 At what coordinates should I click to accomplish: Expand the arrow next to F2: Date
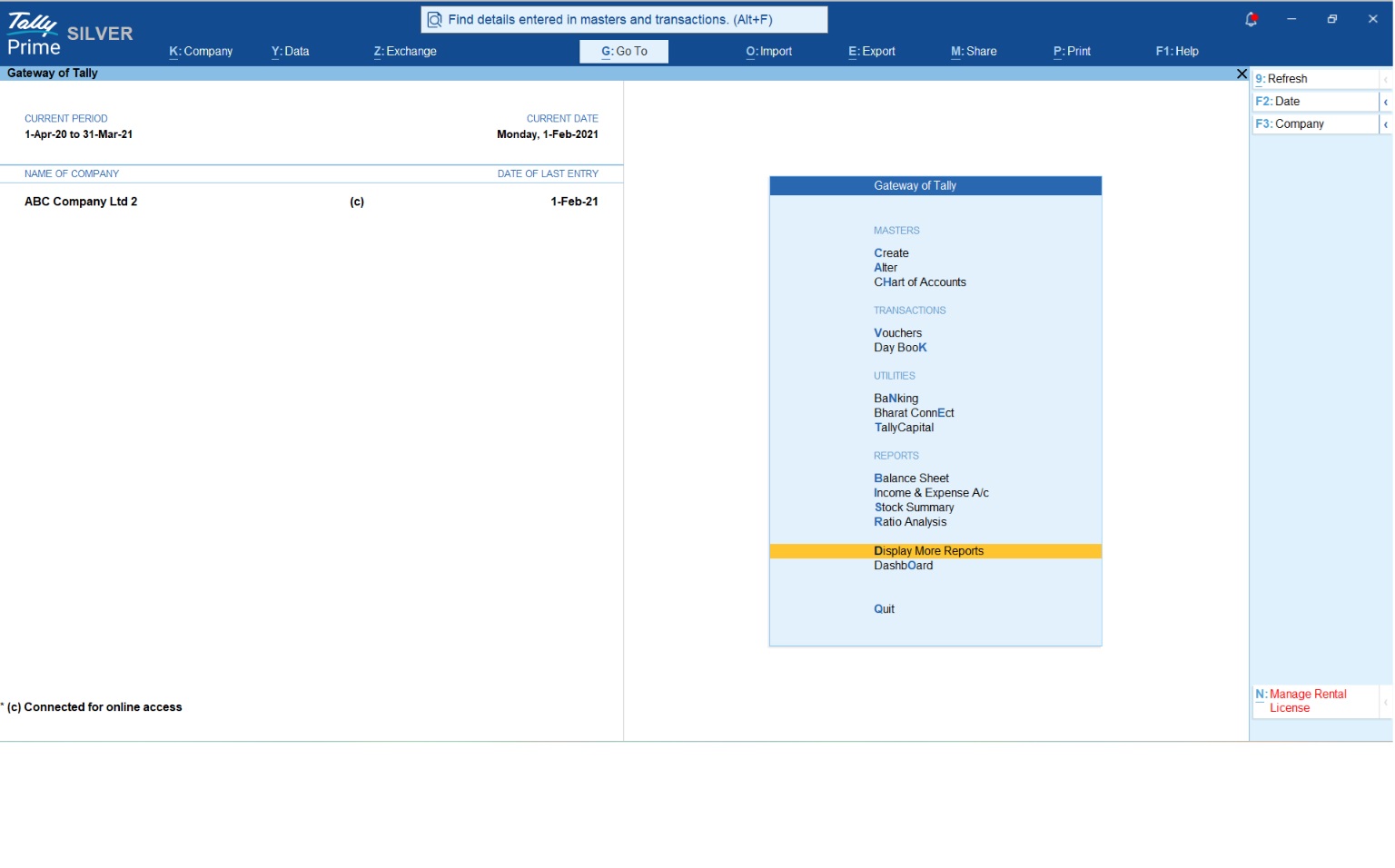[1386, 102]
